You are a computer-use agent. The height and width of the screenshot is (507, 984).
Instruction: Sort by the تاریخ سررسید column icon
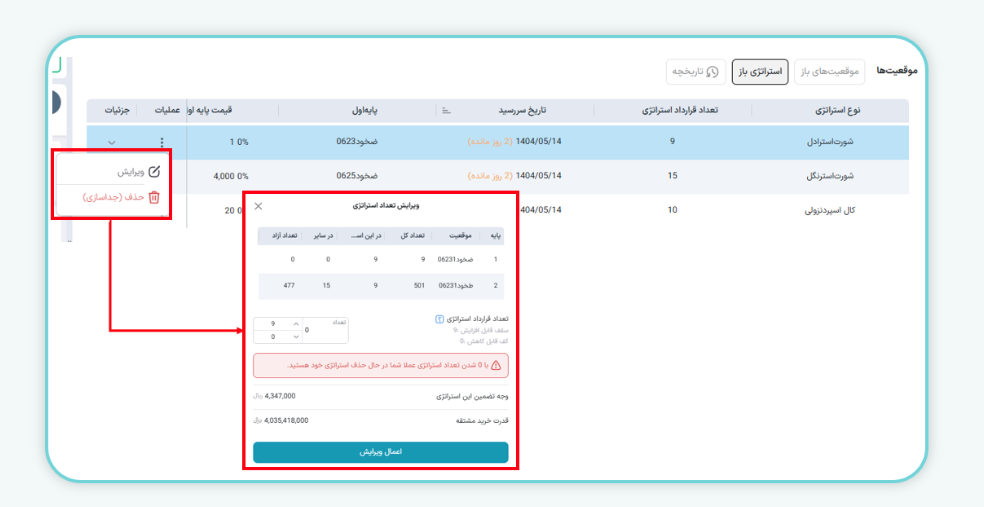point(446,110)
